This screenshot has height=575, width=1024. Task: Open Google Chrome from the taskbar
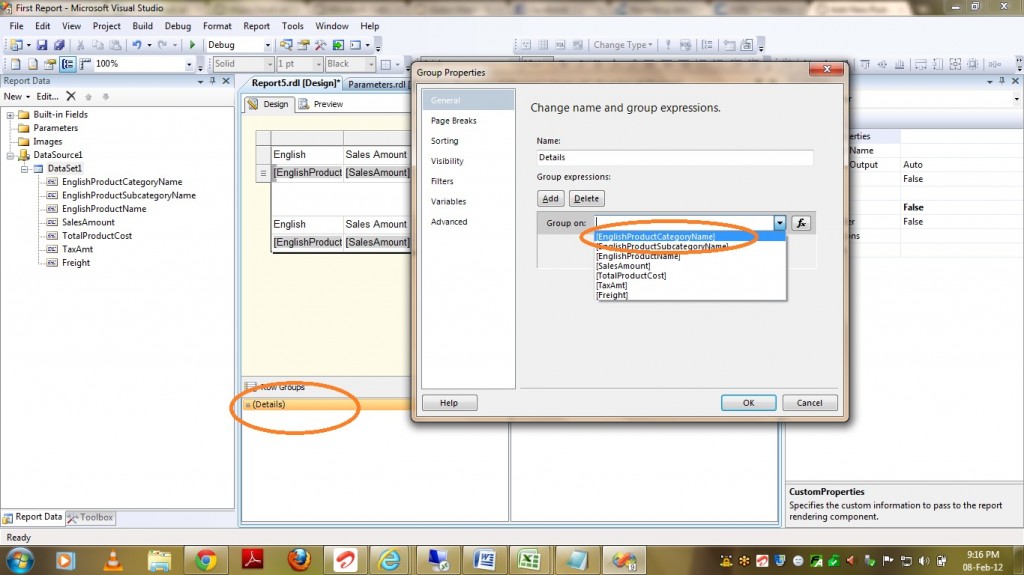tap(206, 558)
